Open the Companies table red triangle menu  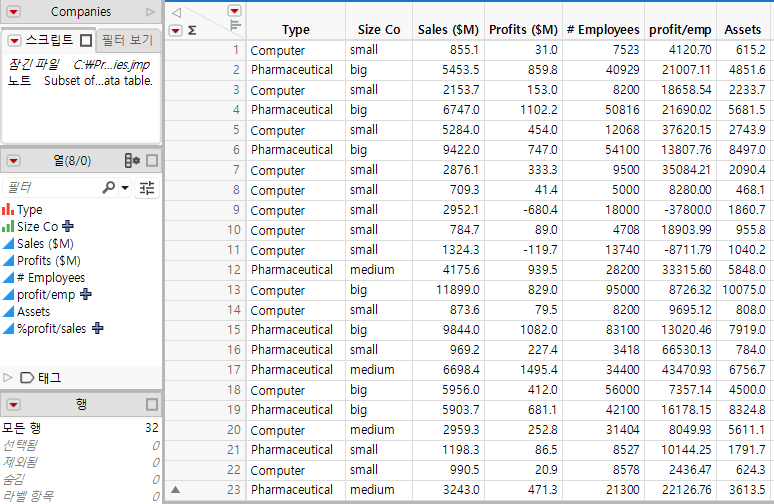coord(13,12)
